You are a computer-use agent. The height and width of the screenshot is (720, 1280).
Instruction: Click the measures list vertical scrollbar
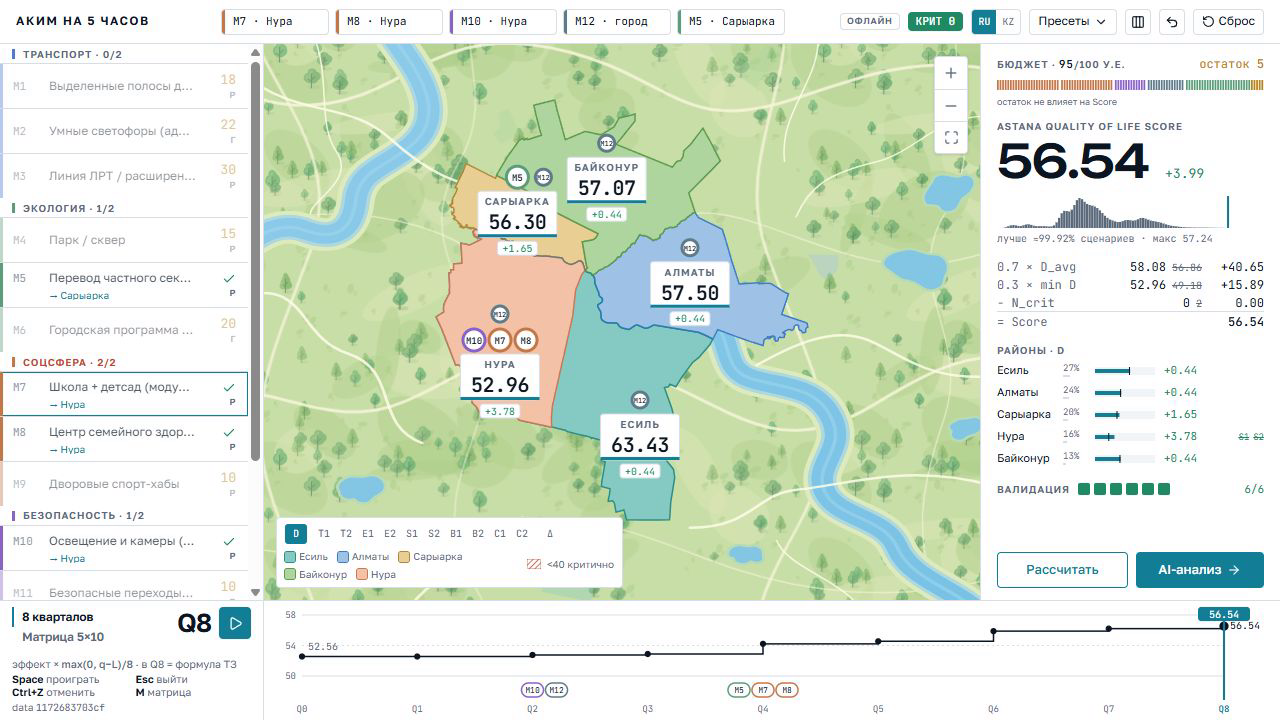(255, 260)
